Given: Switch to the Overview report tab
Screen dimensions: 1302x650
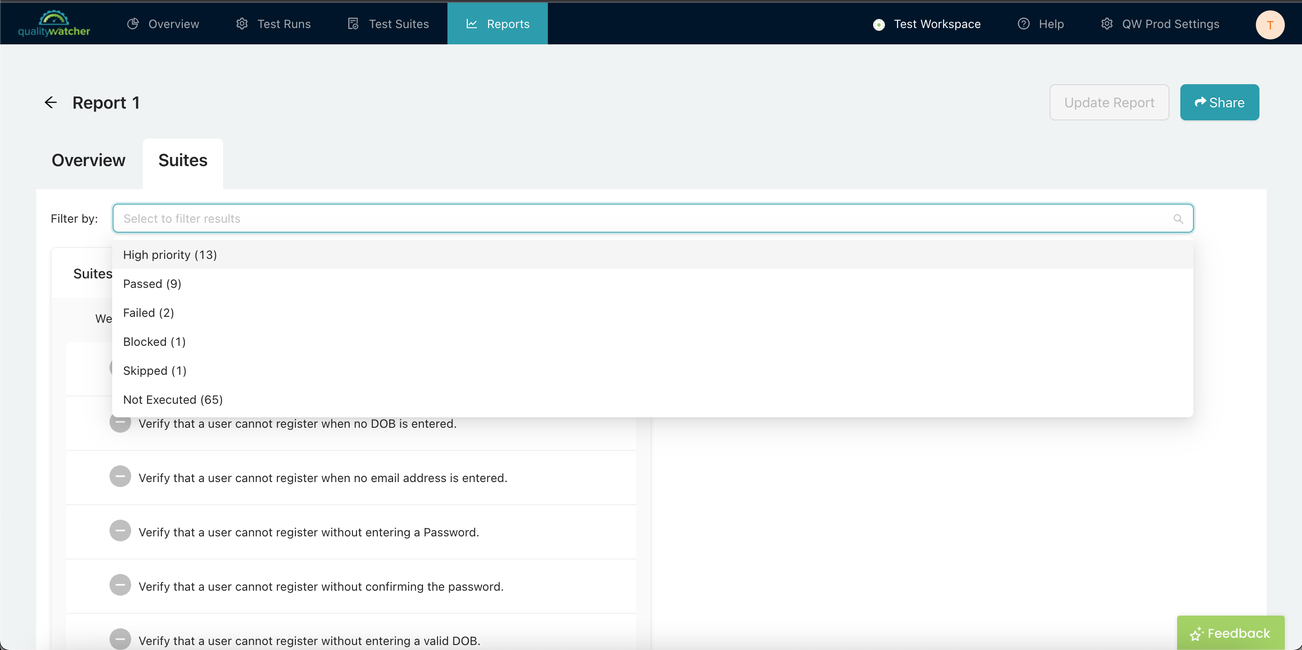Looking at the screenshot, I should tap(89, 160).
